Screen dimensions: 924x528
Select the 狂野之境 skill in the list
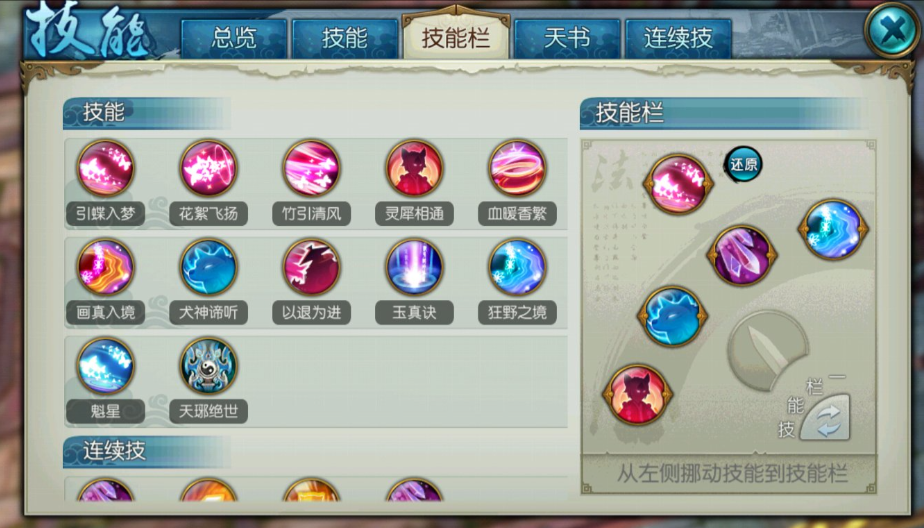point(517,267)
